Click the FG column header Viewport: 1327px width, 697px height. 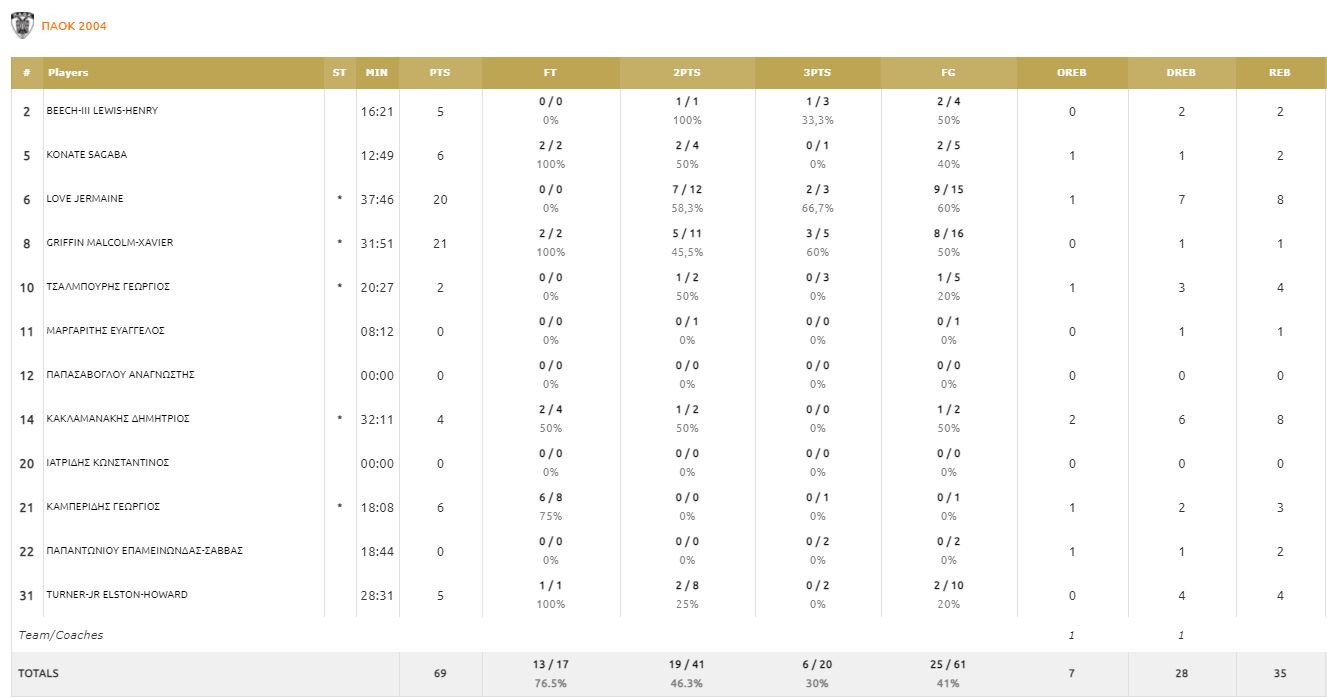pyautogui.click(x=948, y=73)
